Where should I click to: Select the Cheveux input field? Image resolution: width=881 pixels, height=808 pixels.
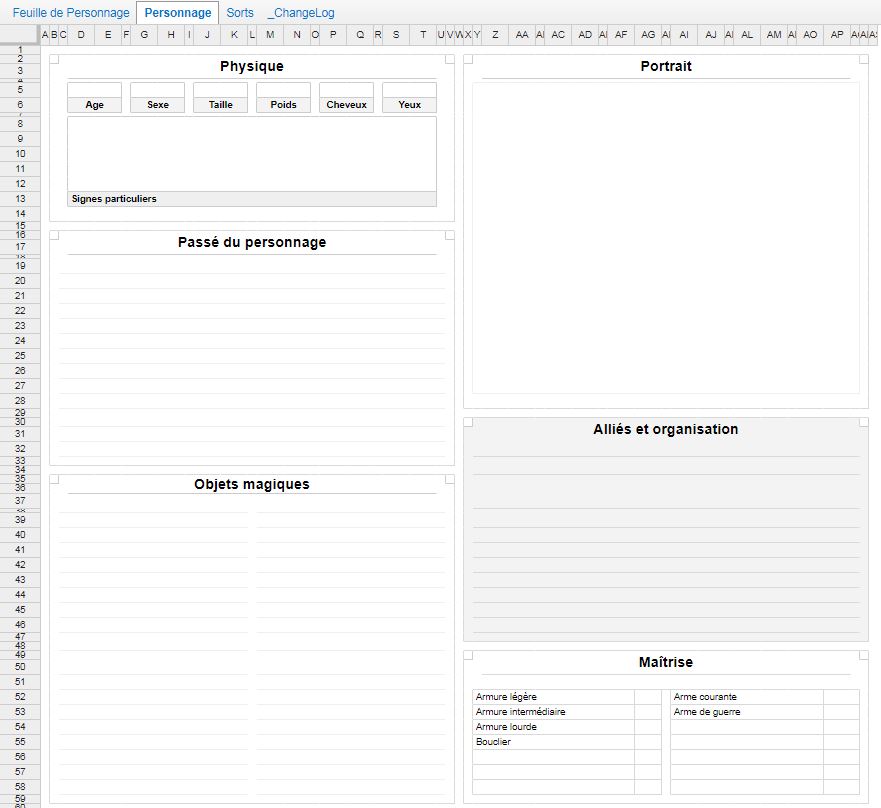347,90
